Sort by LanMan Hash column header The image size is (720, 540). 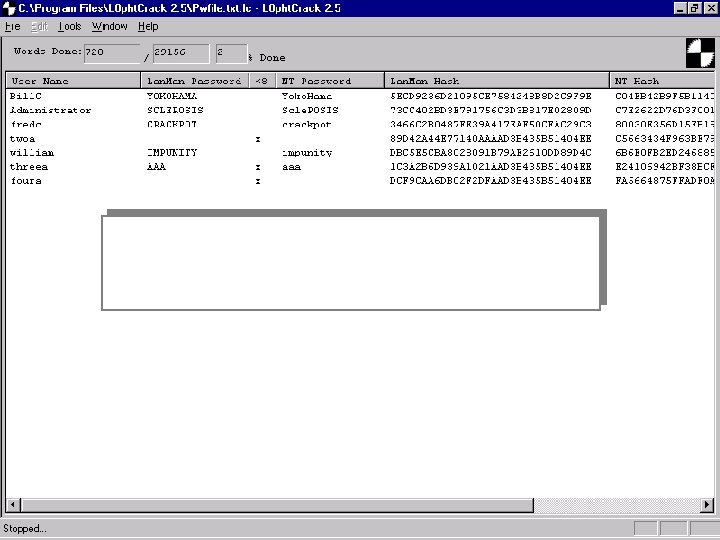pyautogui.click(x=497, y=81)
